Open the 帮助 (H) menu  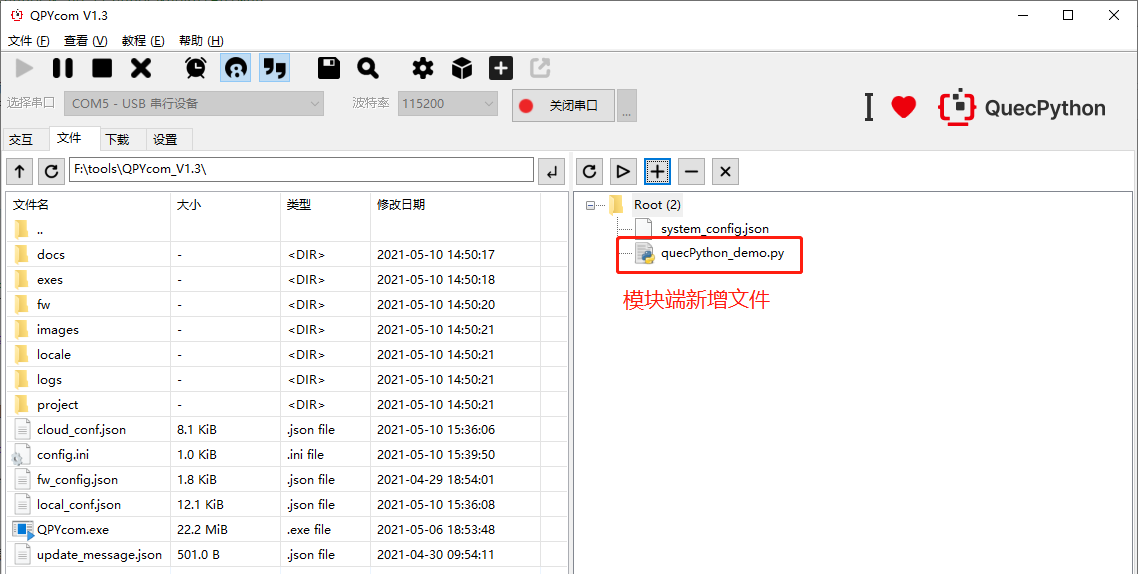point(201,41)
